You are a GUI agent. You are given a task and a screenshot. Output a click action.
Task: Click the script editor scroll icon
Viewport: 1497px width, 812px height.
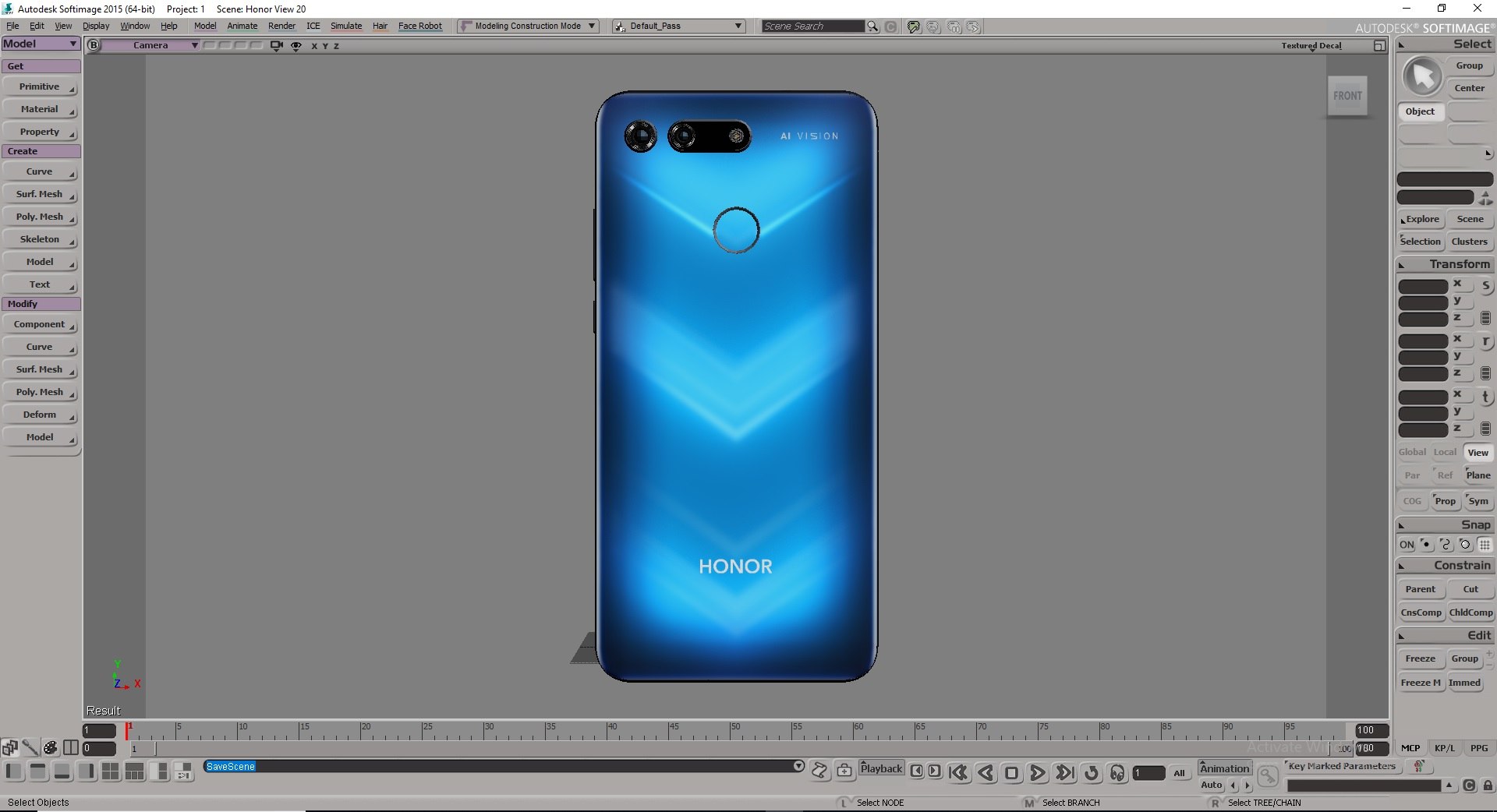819,771
